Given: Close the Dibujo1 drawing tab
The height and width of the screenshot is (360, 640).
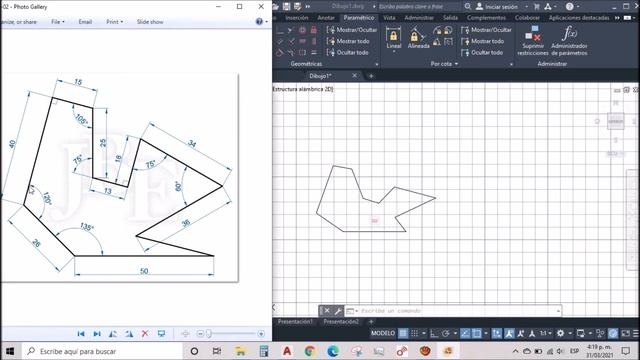Looking at the screenshot, I should [x=355, y=76].
